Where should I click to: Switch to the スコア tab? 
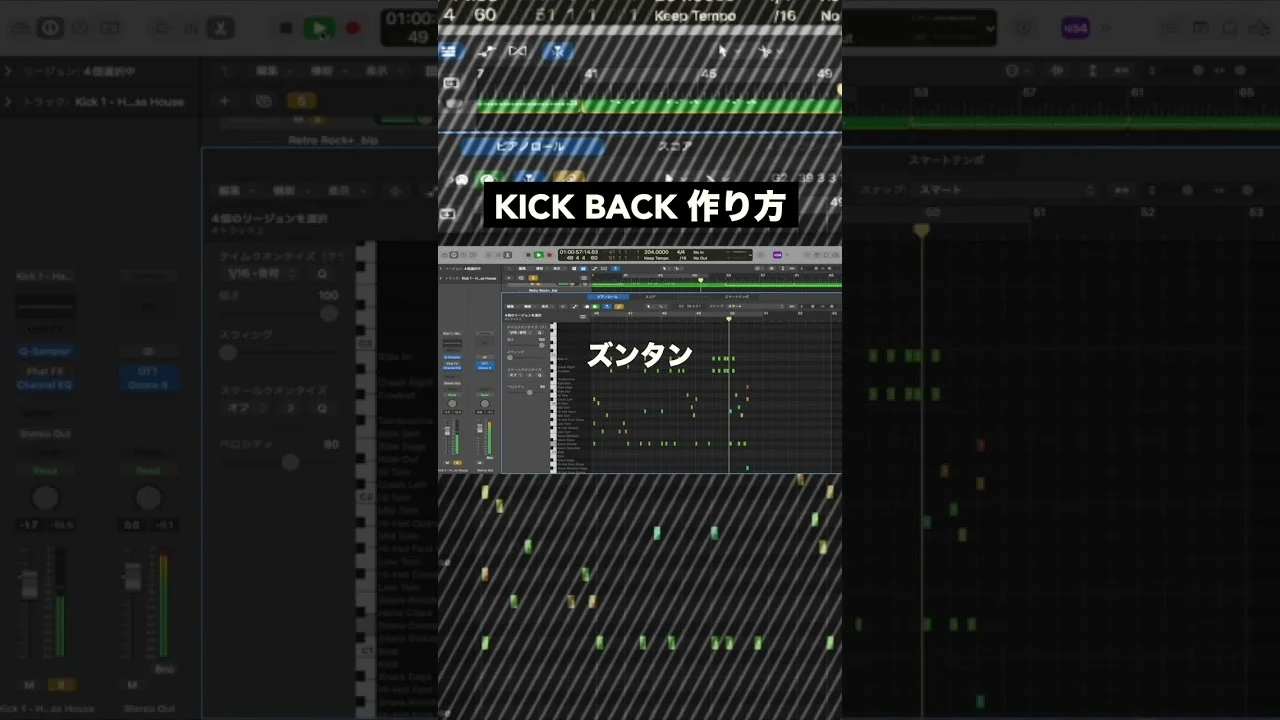click(674, 147)
